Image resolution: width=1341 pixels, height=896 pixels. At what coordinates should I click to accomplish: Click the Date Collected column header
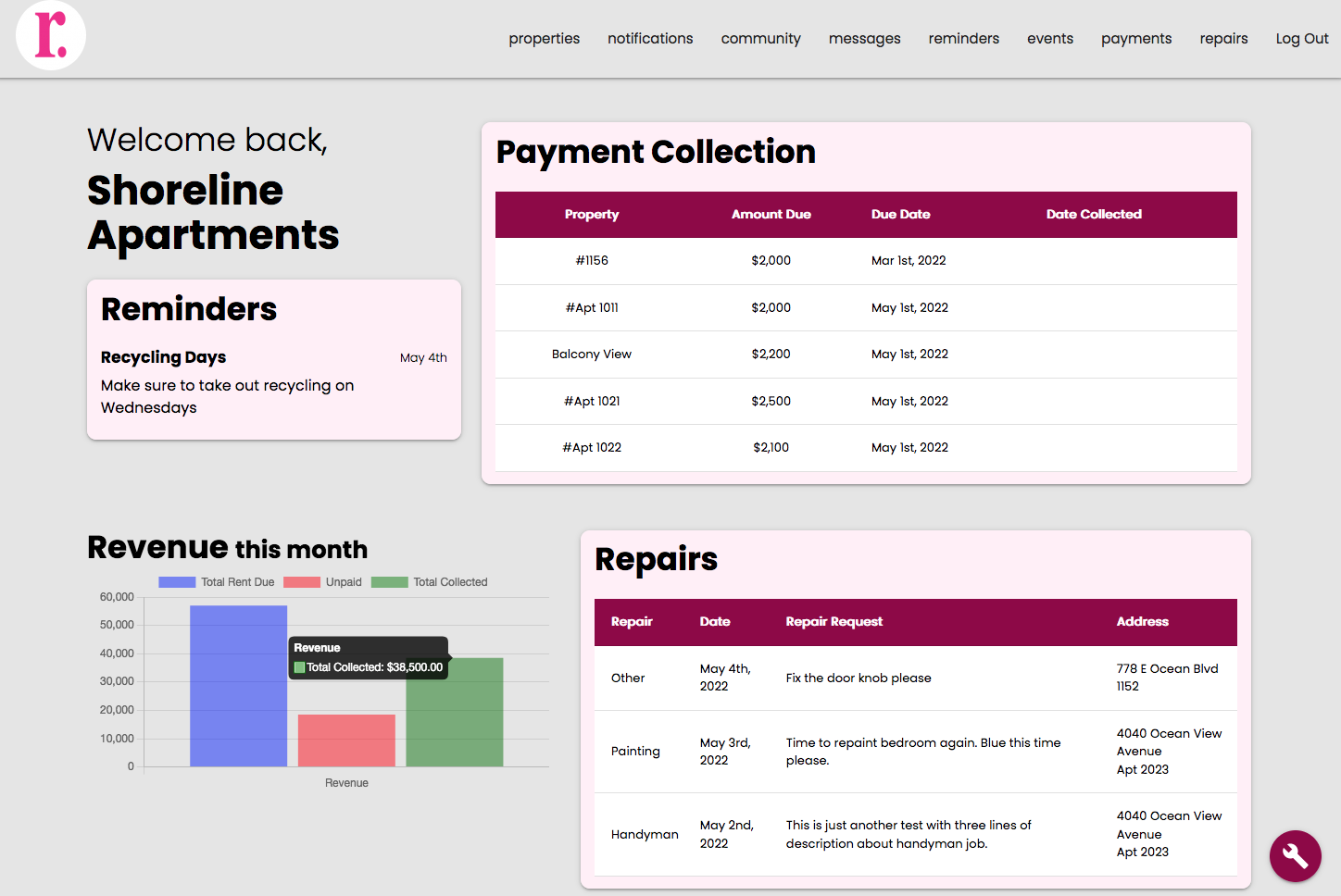point(1094,215)
